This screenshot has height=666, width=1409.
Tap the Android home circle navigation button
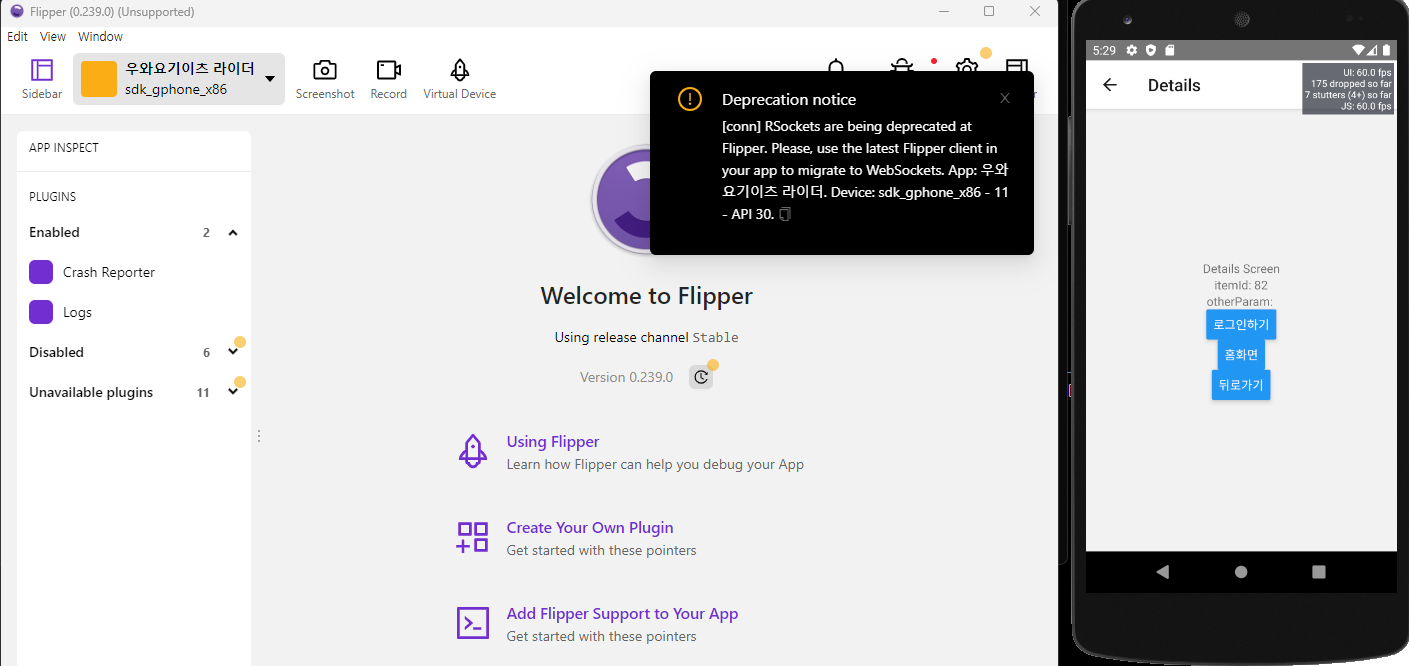[x=1241, y=572]
